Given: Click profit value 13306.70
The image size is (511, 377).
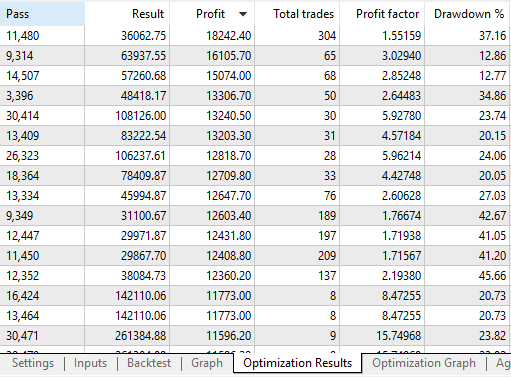Looking at the screenshot, I should point(229,96).
